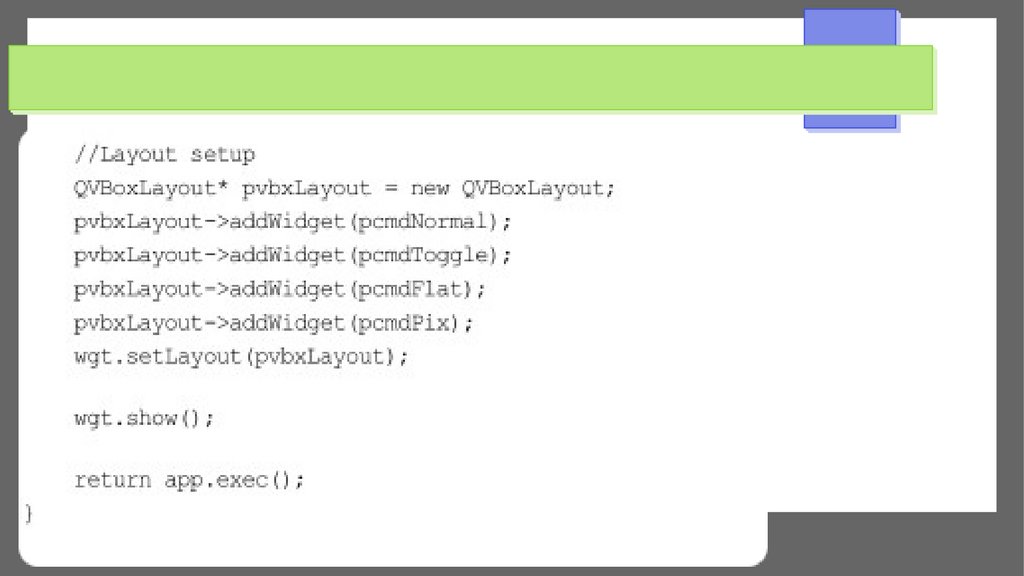Click the "pcmdToggle" argument

click(x=426, y=255)
